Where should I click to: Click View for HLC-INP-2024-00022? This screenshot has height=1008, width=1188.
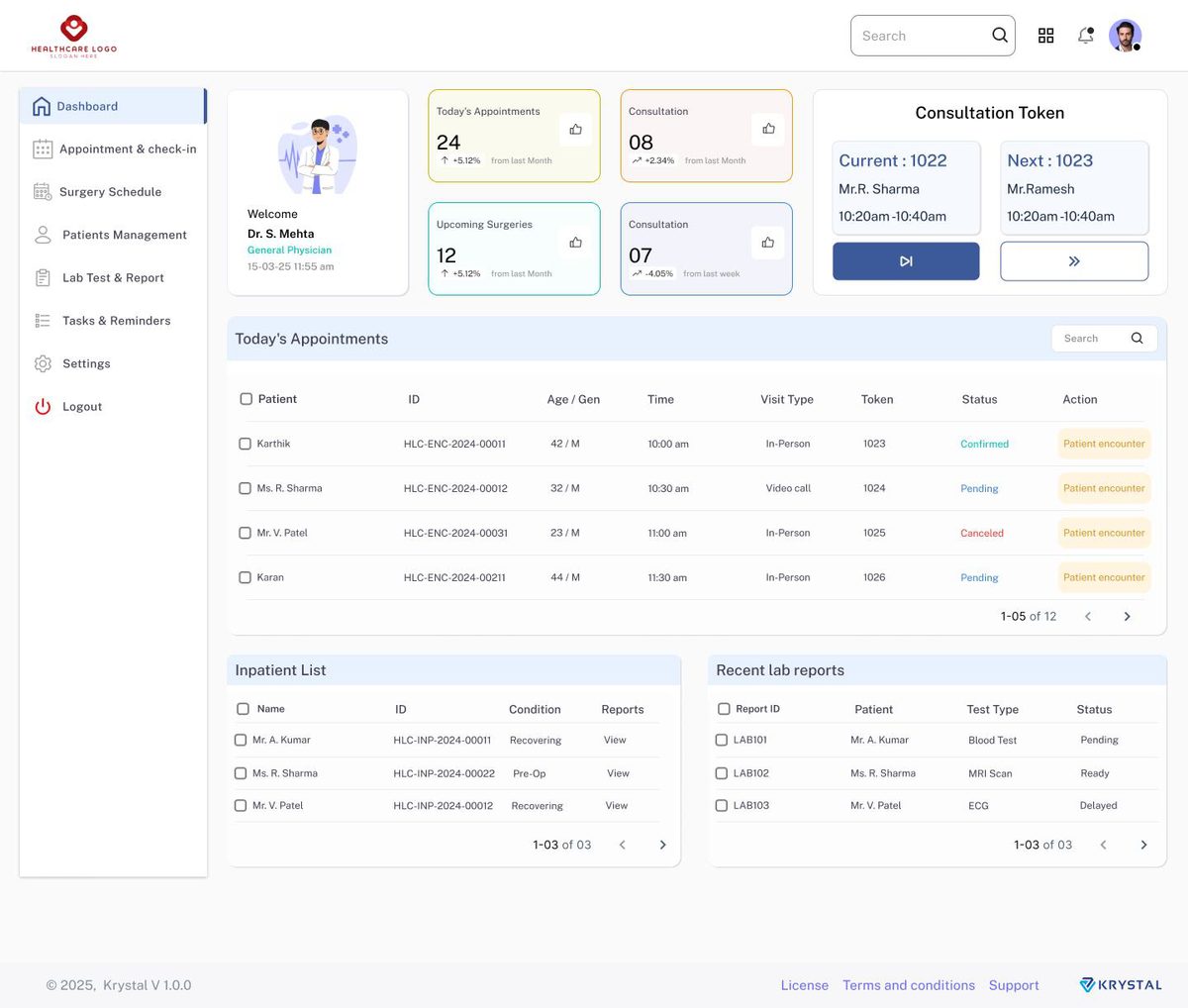click(618, 773)
